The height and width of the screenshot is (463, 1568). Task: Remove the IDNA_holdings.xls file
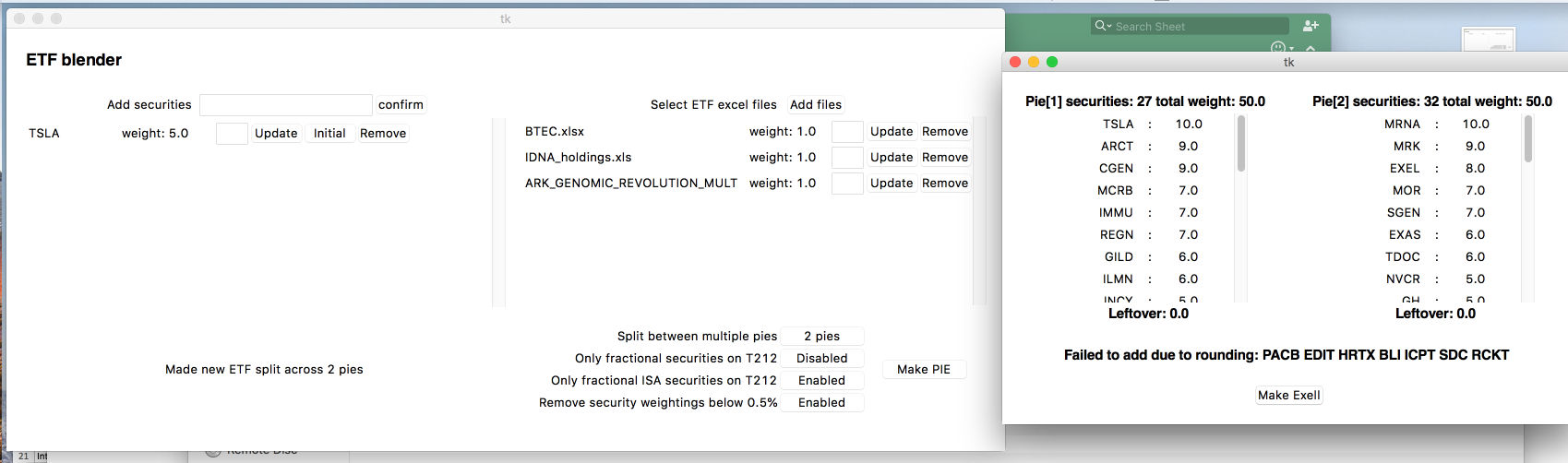945,157
